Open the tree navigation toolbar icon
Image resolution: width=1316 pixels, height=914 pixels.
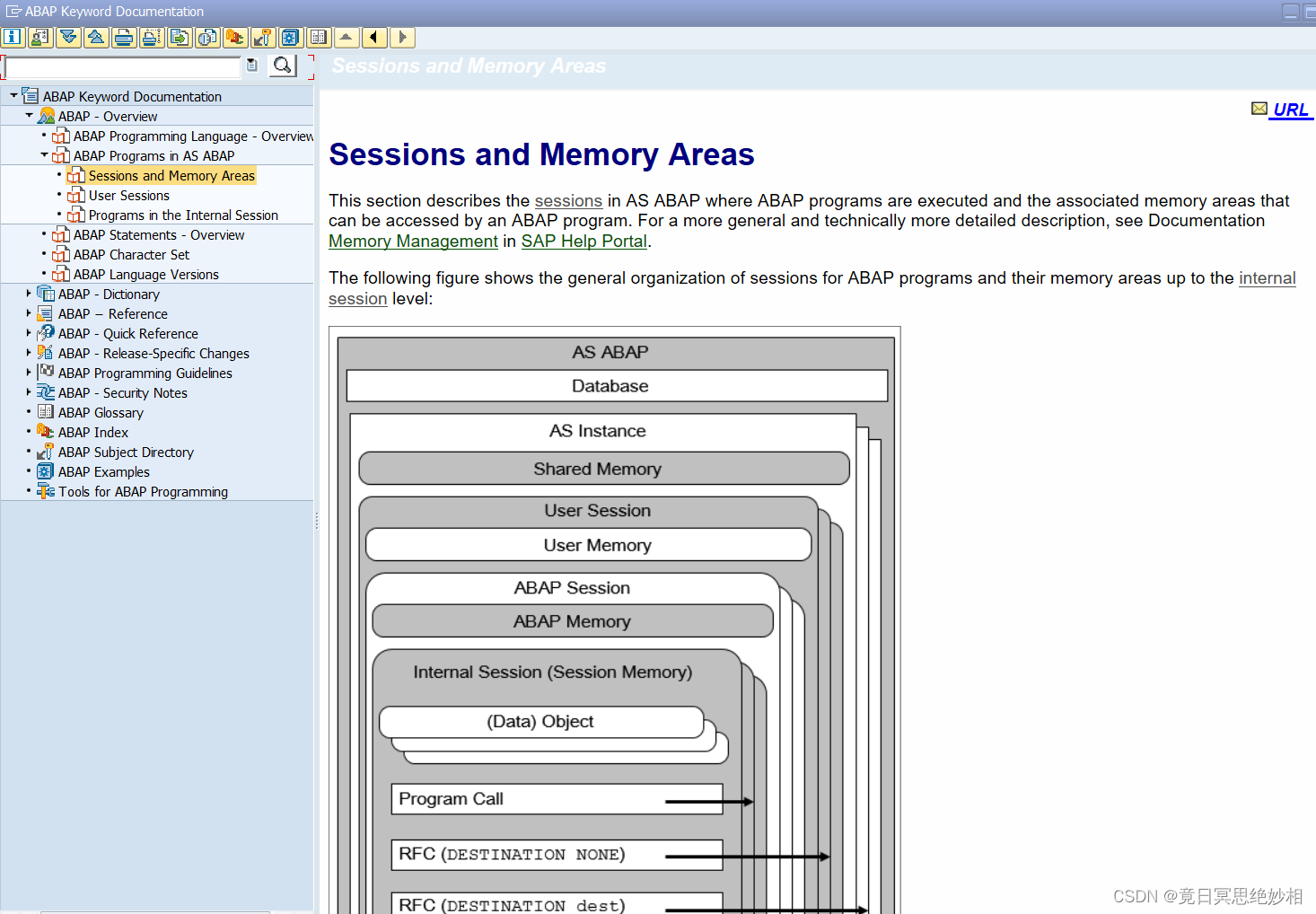click(x=40, y=37)
